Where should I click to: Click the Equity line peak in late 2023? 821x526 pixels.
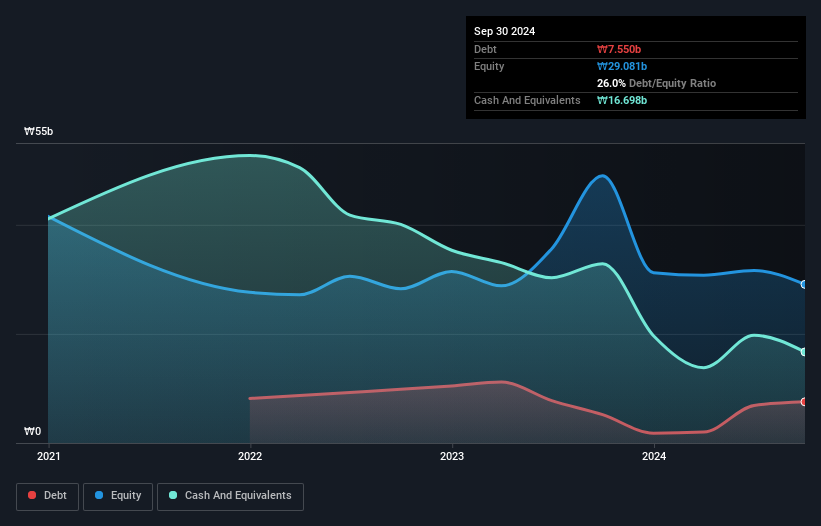coord(603,176)
